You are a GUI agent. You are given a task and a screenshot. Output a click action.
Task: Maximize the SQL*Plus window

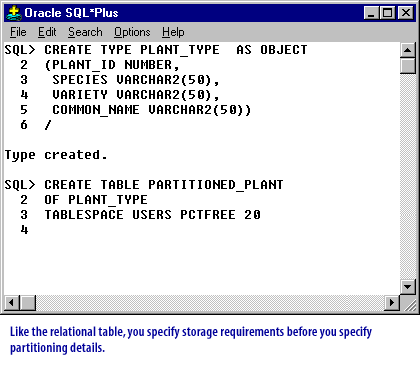point(387,13)
